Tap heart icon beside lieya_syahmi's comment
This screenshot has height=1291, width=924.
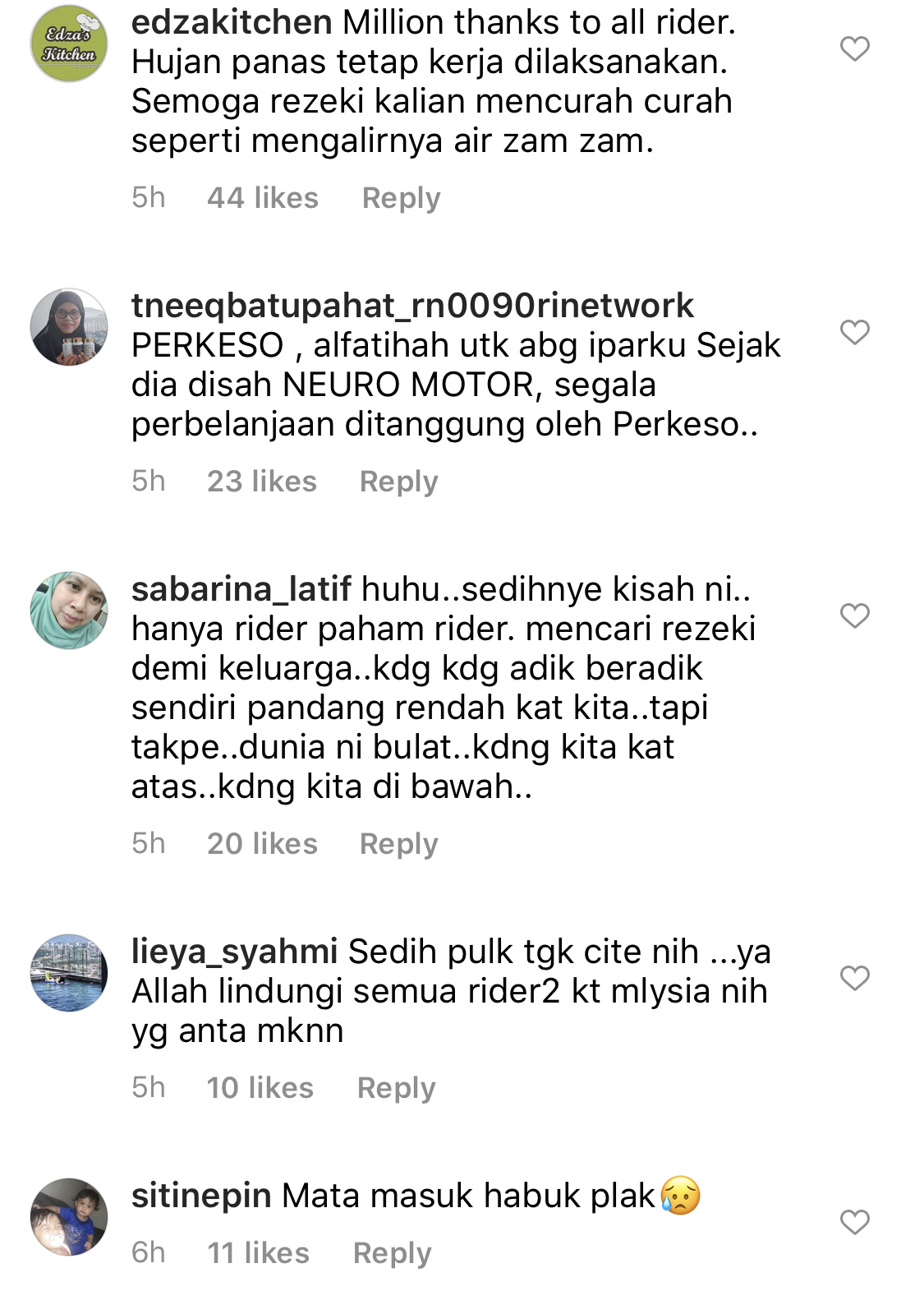click(854, 978)
